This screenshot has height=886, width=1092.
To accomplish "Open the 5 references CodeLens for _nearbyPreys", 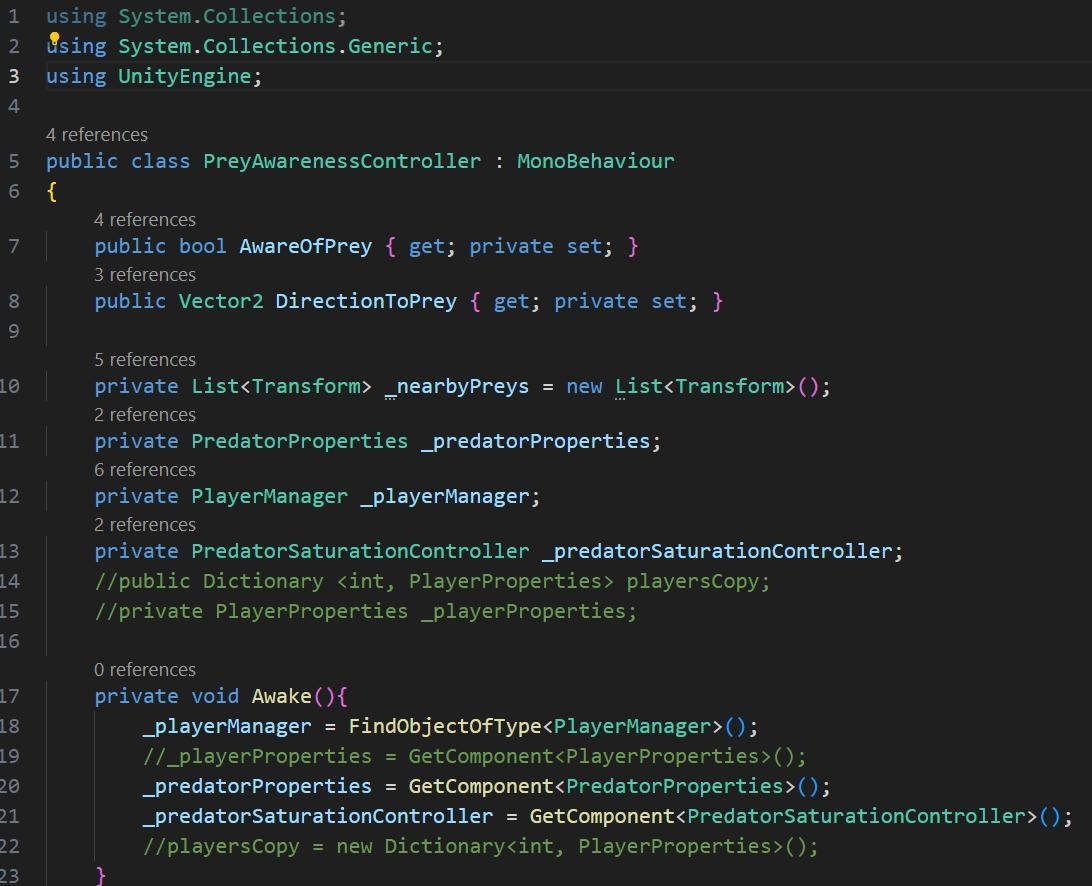I will [145, 359].
